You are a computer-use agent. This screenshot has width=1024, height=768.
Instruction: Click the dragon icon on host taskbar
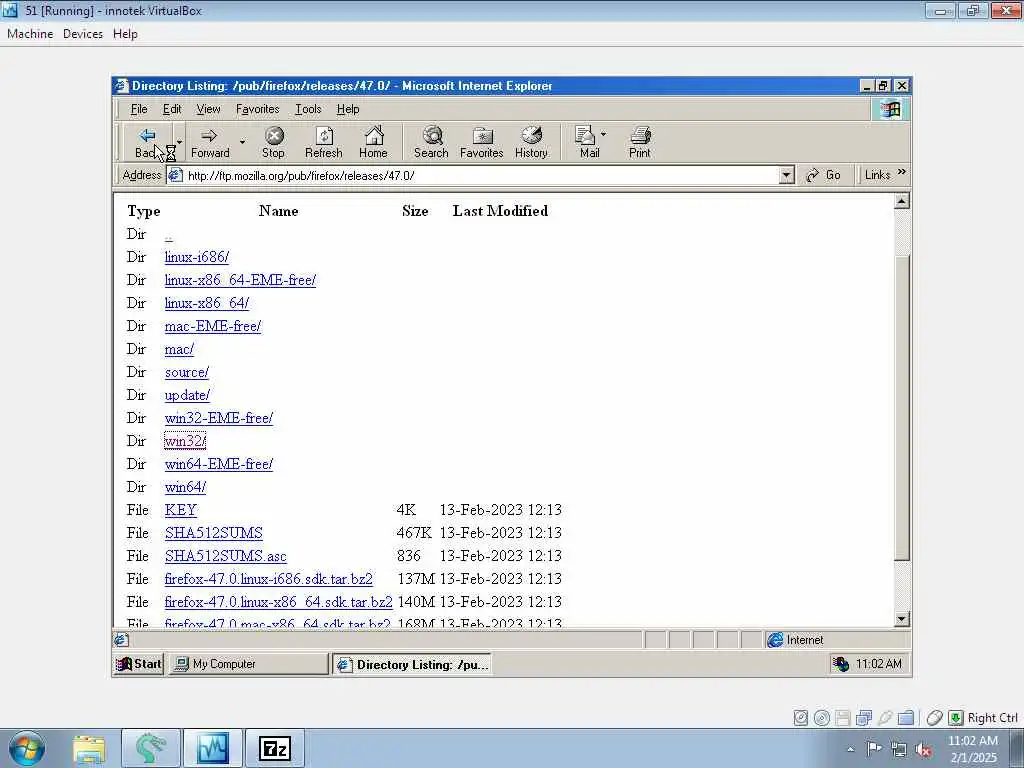pos(149,748)
